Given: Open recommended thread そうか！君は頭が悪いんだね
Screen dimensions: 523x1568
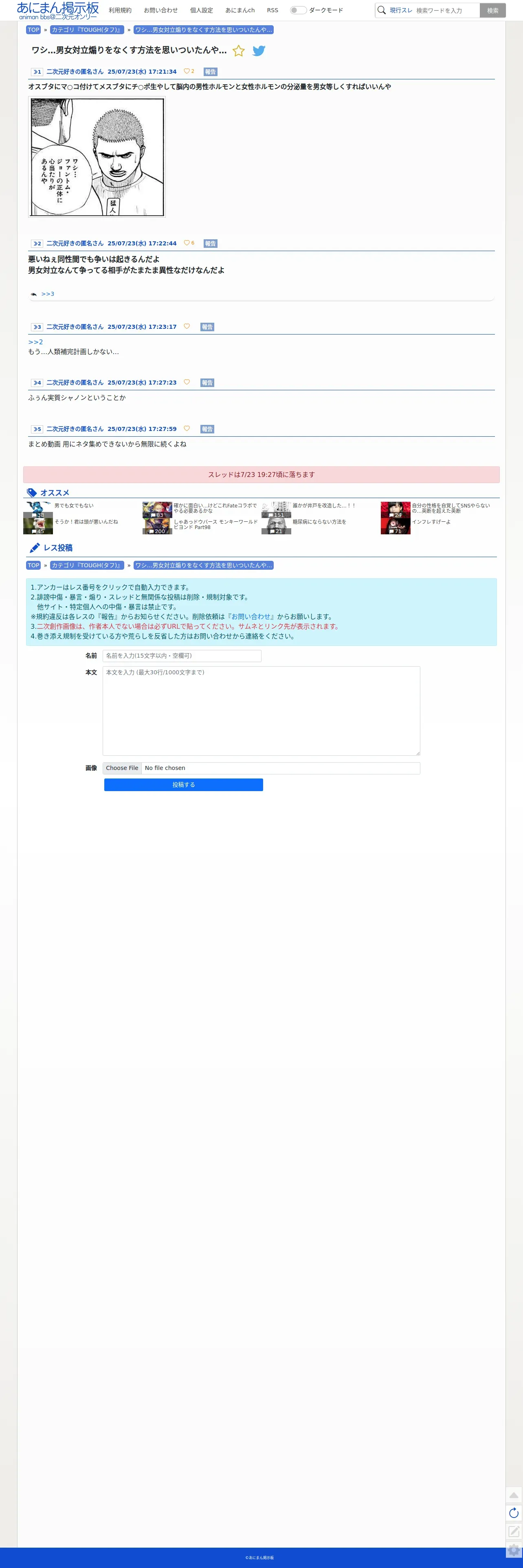Looking at the screenshot, I should tap(86, 522).
